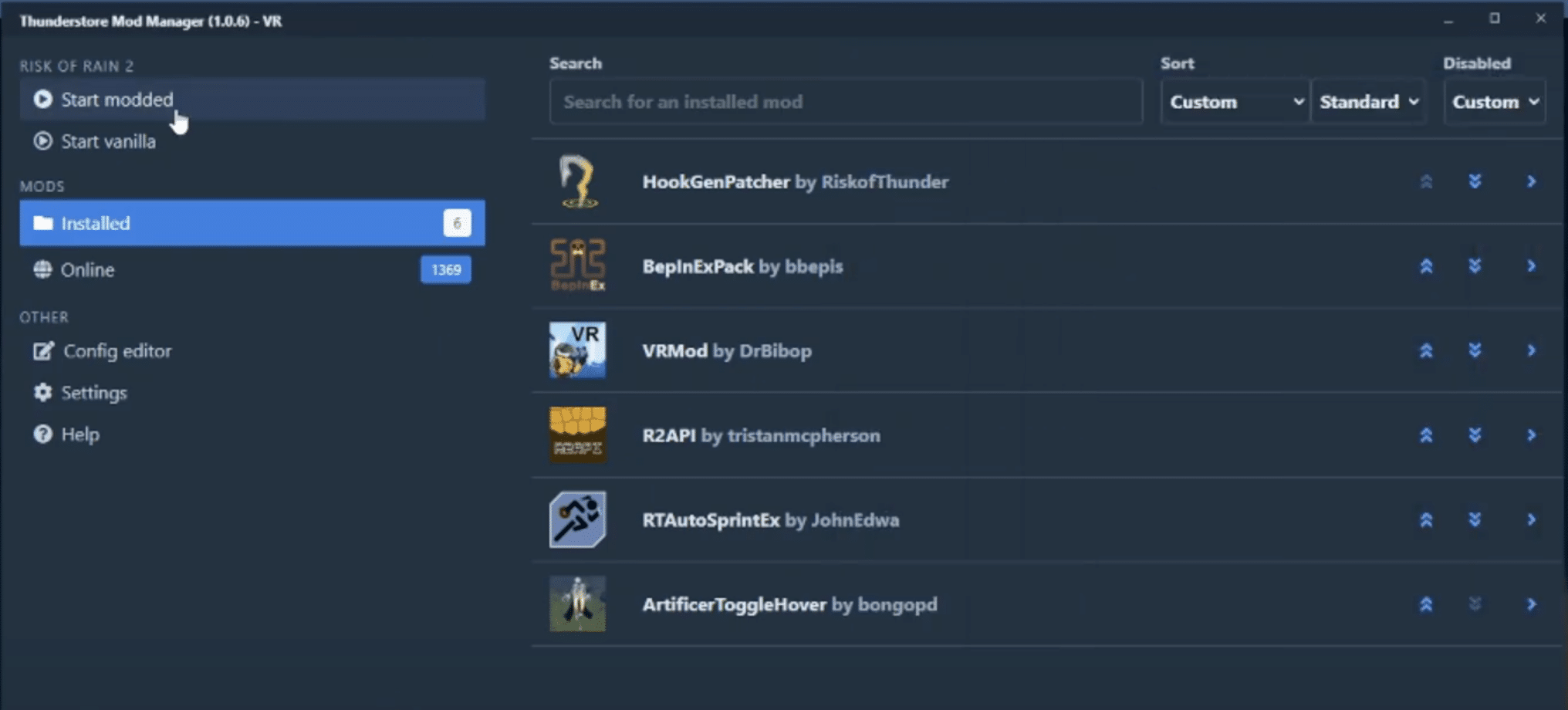Click the ArtificerToggleHover by bongopd title
The image size is (1568, 710).
[790, 604]
